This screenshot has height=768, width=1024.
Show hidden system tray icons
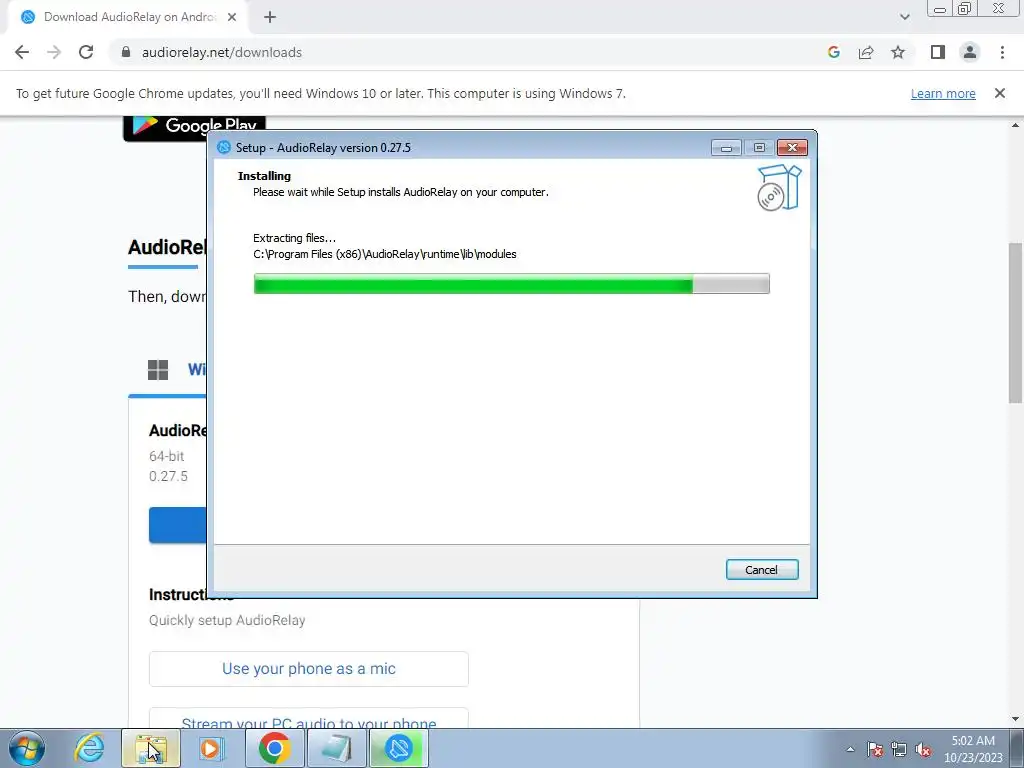click(x=850, y=749)
